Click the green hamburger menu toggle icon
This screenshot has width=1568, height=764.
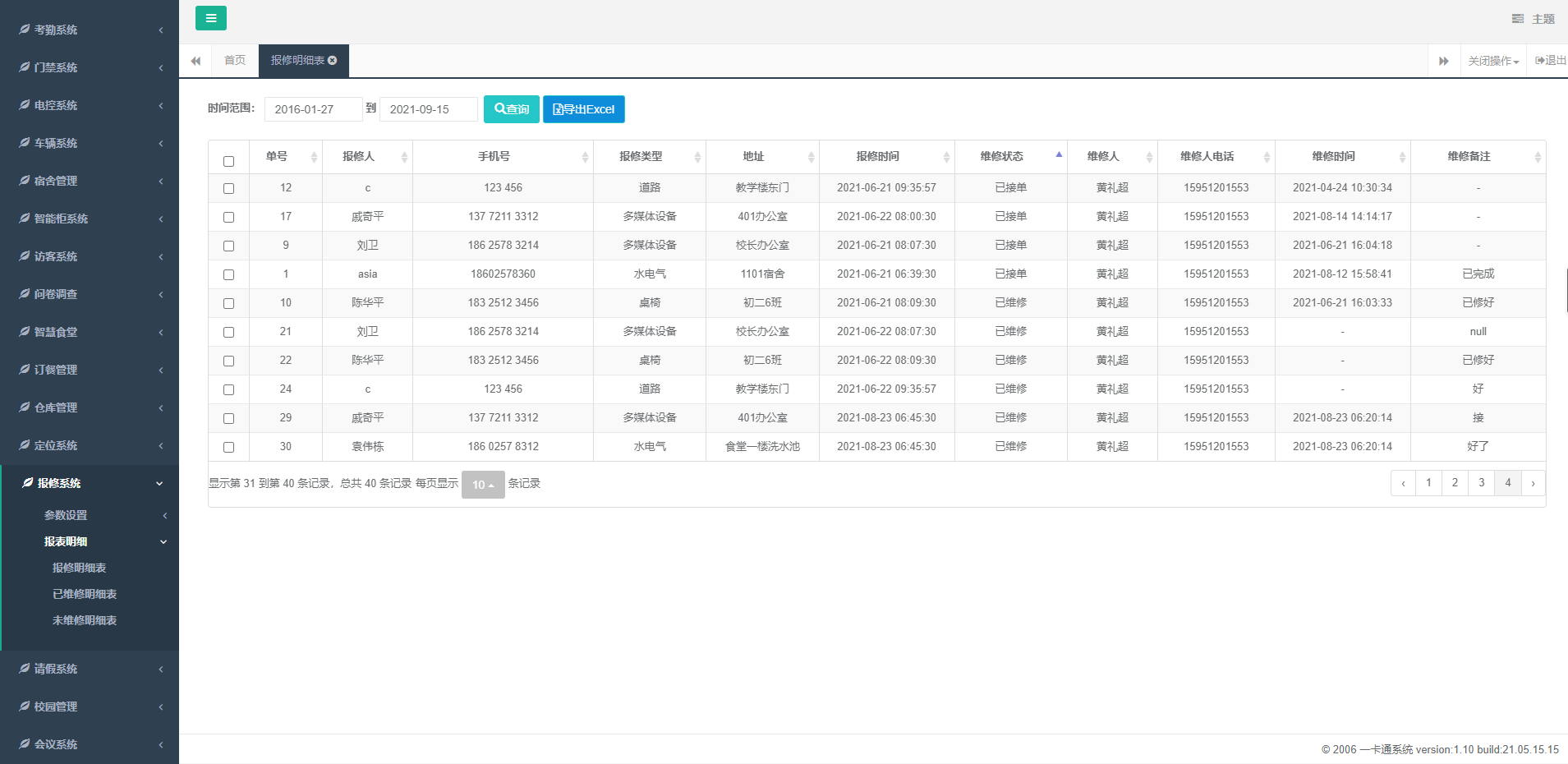[x=210, y=18]
